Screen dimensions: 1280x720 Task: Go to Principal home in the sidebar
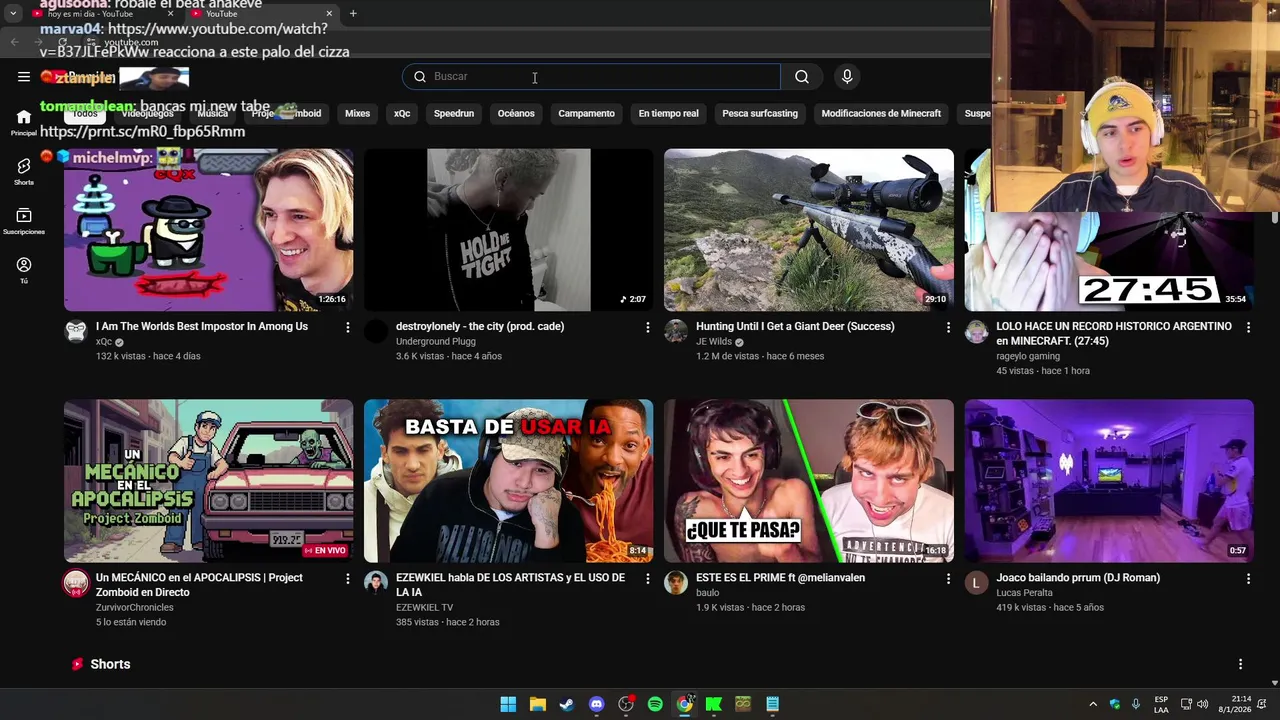tap(24, 123)
